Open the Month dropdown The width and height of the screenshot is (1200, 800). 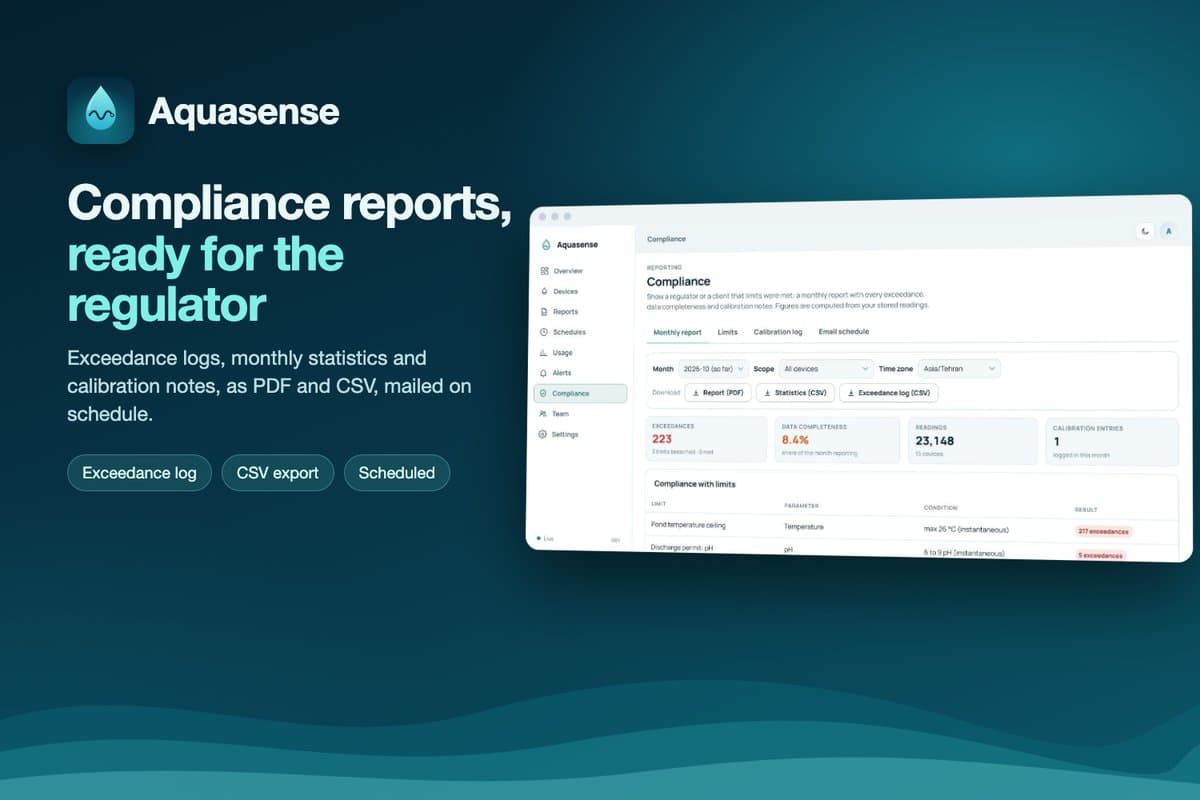coord(713,369)
